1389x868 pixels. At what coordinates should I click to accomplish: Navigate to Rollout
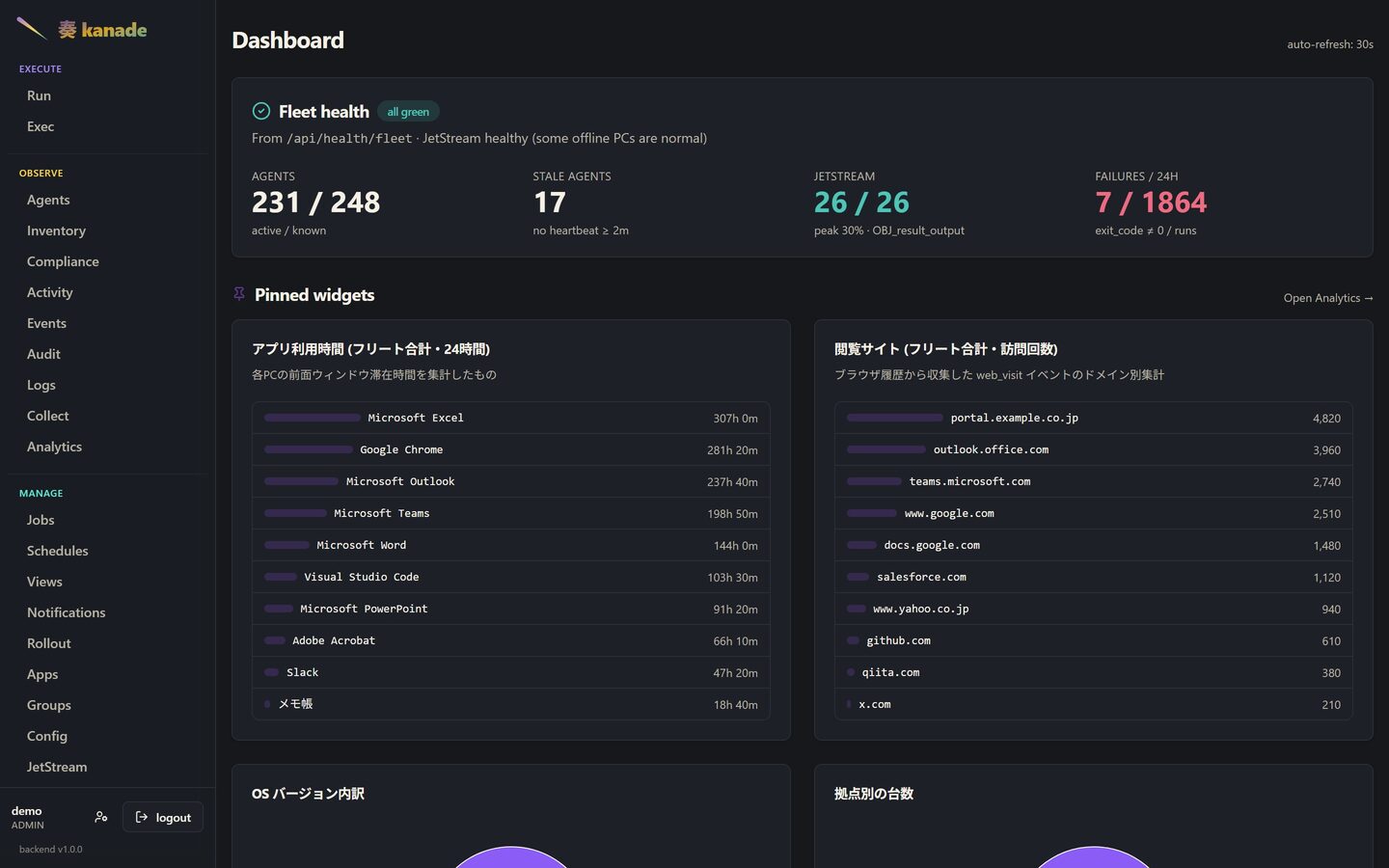pos(108,643)
